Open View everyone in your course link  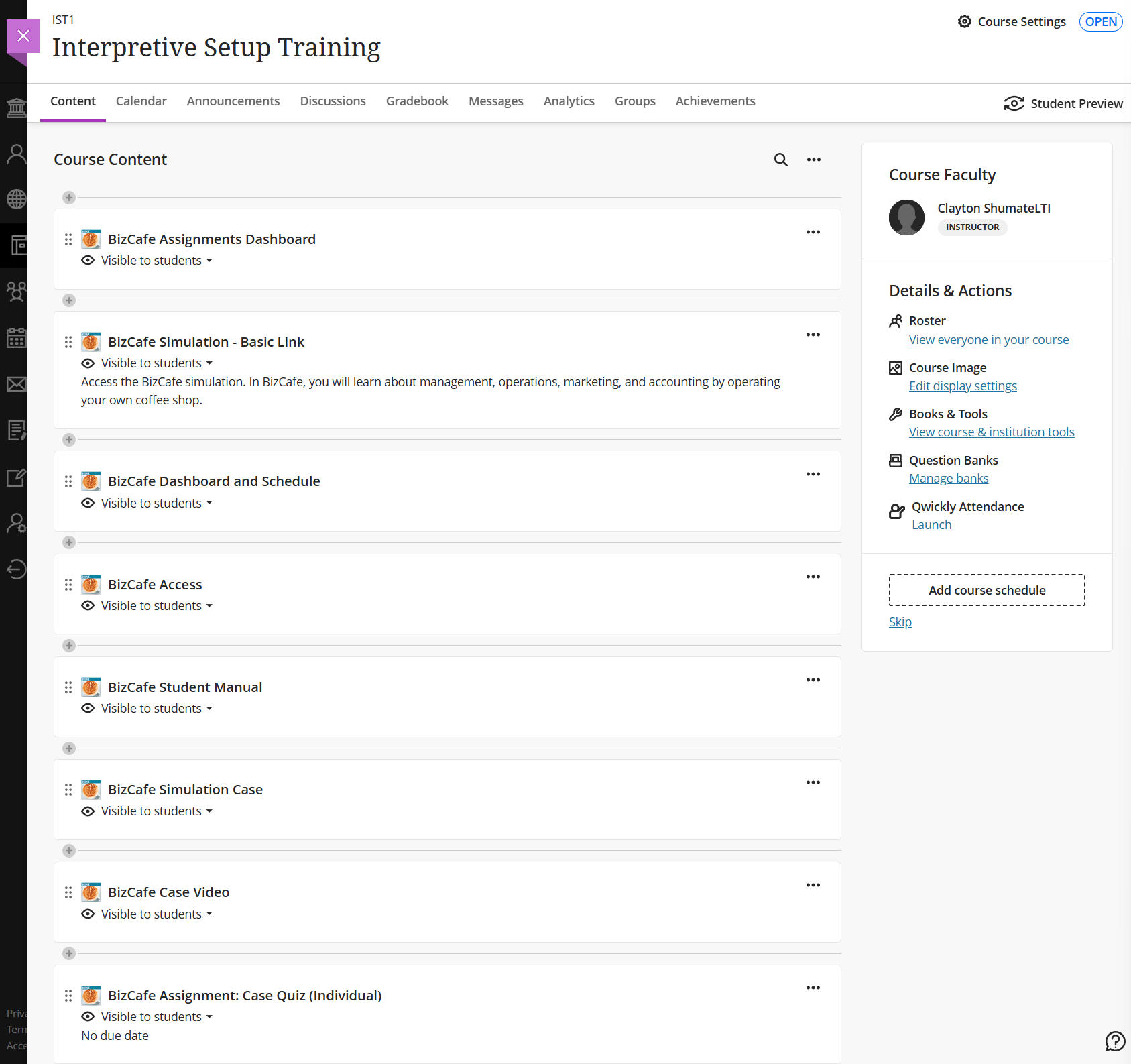pos(988,340)
